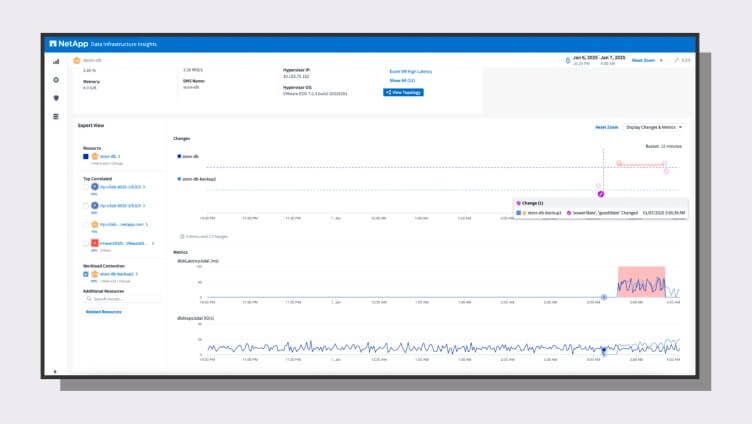Uncheck the store-db-backup2 workload contention checkbox
The width and height of the screenshot is (752, 424).
click(86, 272)
